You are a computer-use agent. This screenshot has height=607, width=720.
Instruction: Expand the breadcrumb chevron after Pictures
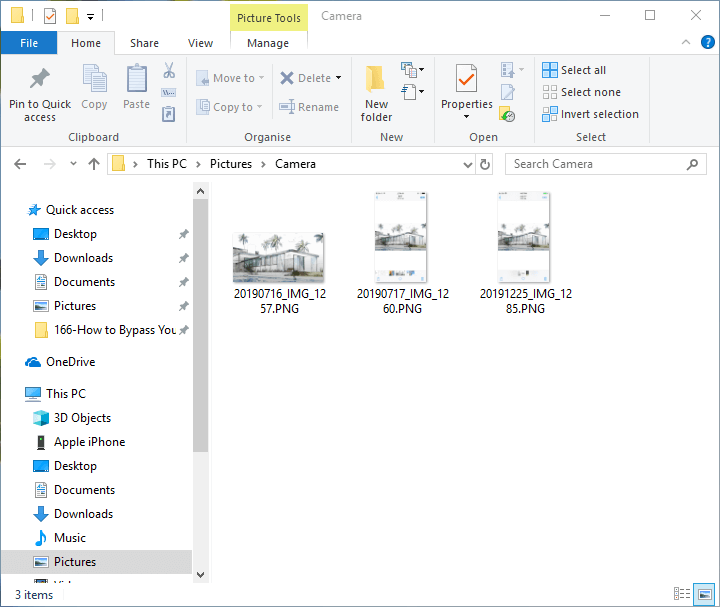(264, 164)
